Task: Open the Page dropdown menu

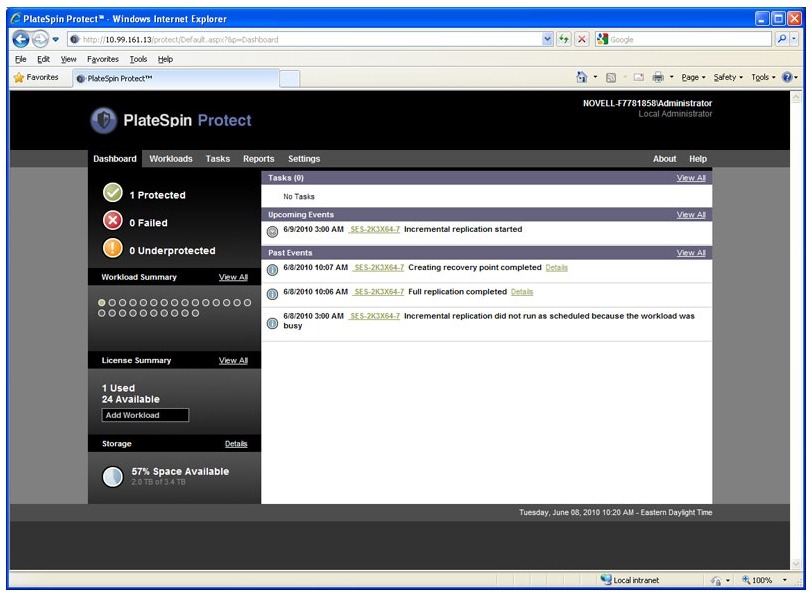Action: pyautogui.click(x=693, y=77)
